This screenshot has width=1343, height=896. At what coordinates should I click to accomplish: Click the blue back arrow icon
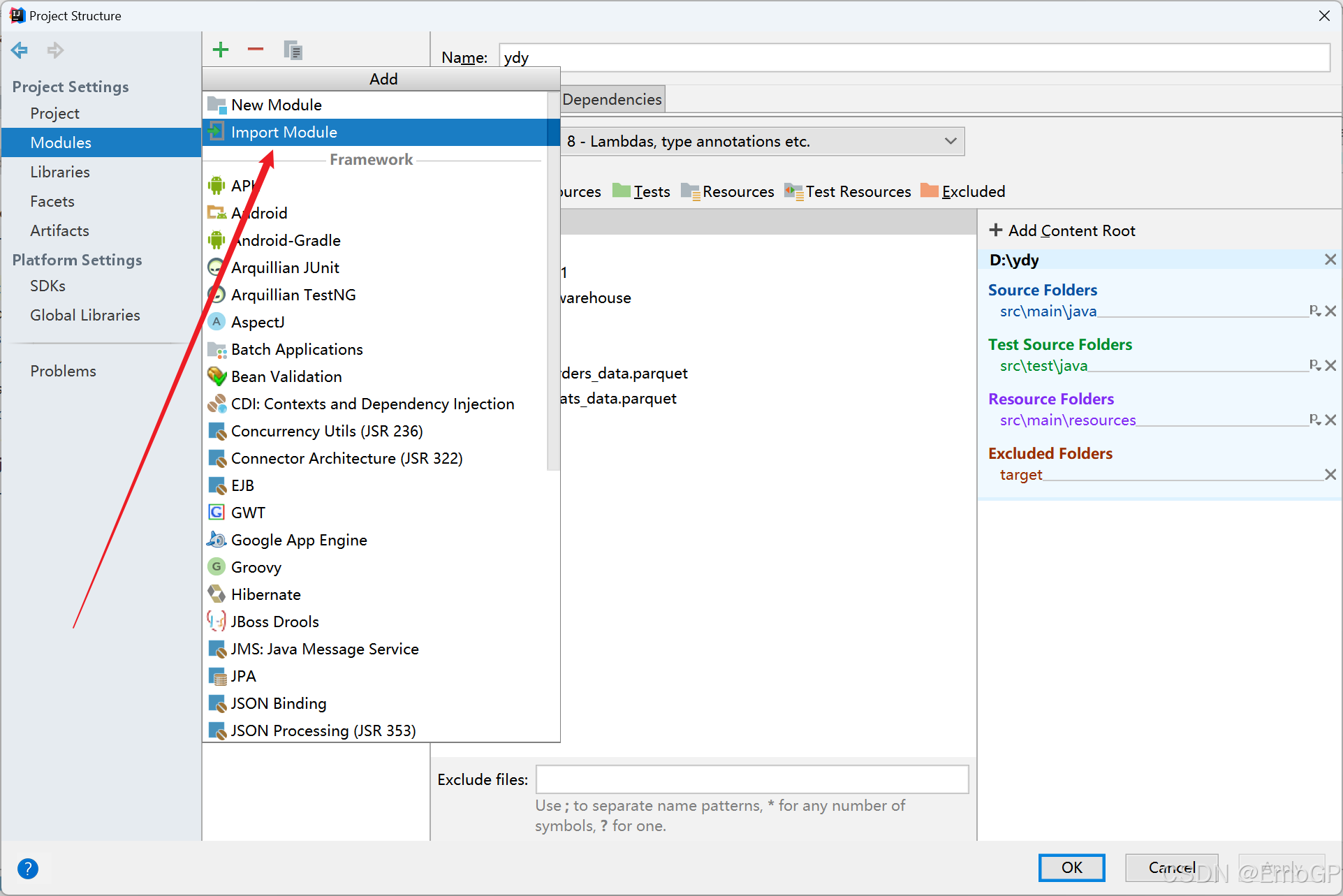pyautogui.click(x=20, y=50)
